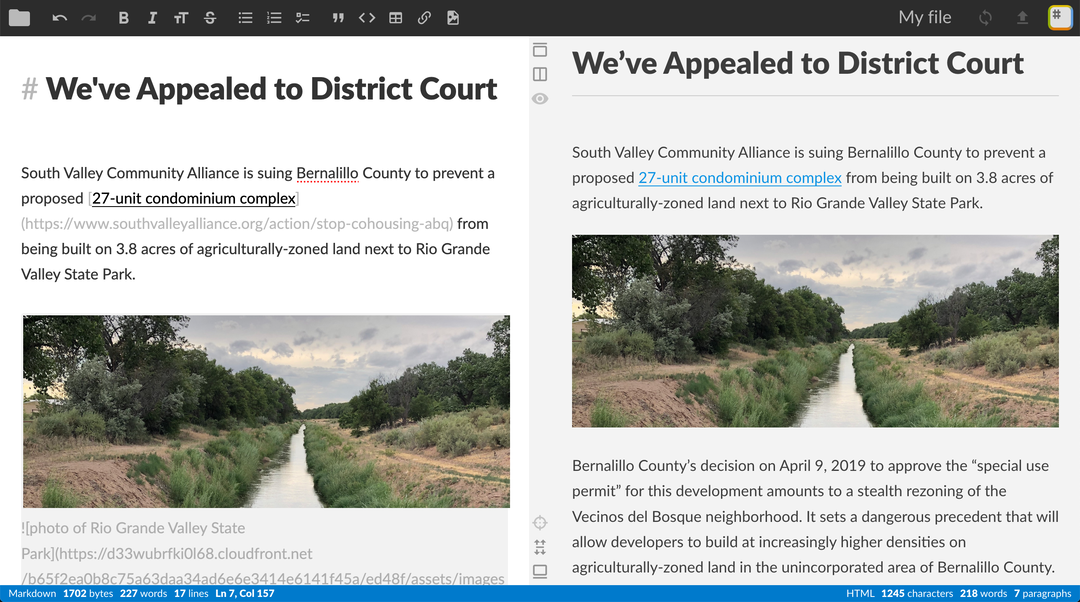Apply bold formatting from toolbar
The height and width of the screenshot is (602, 1080).
[x=123, y=18]
